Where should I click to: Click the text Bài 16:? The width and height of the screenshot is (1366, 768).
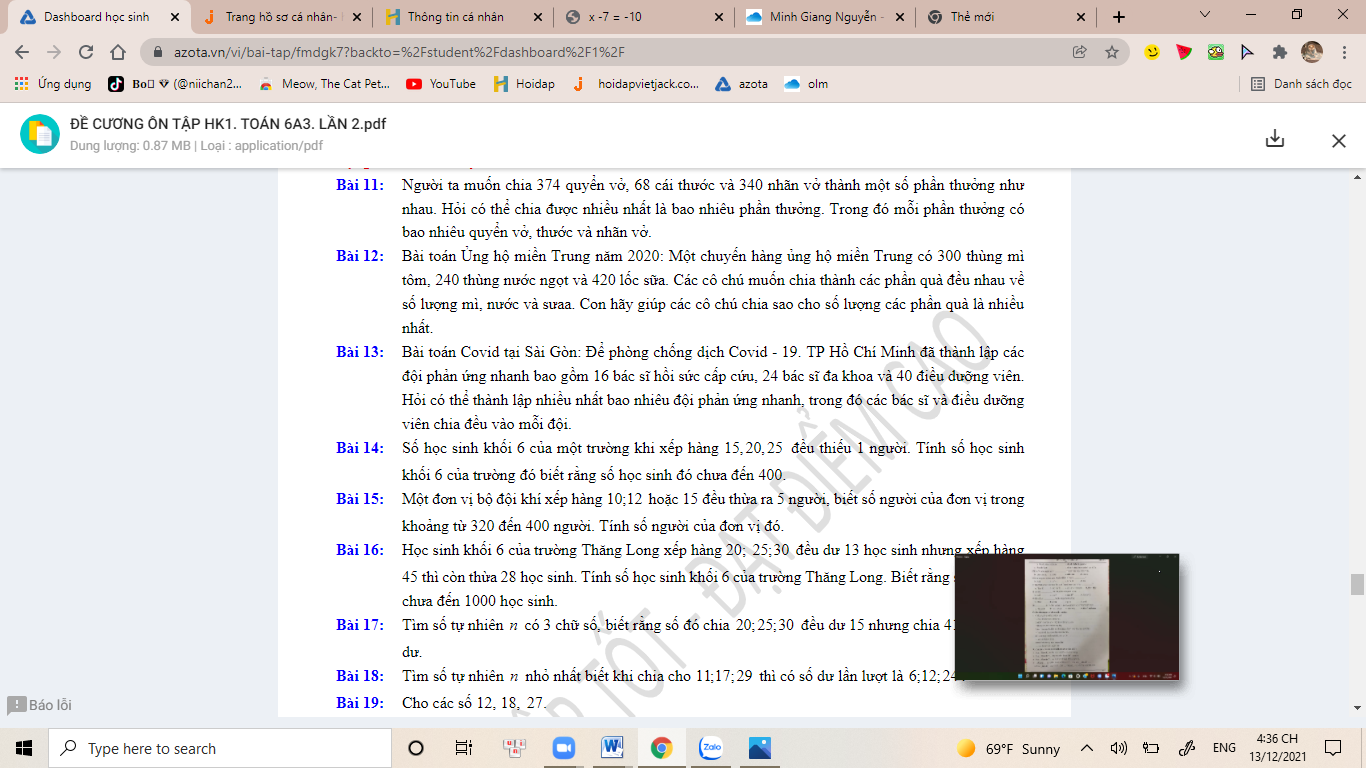coord(360,550)
